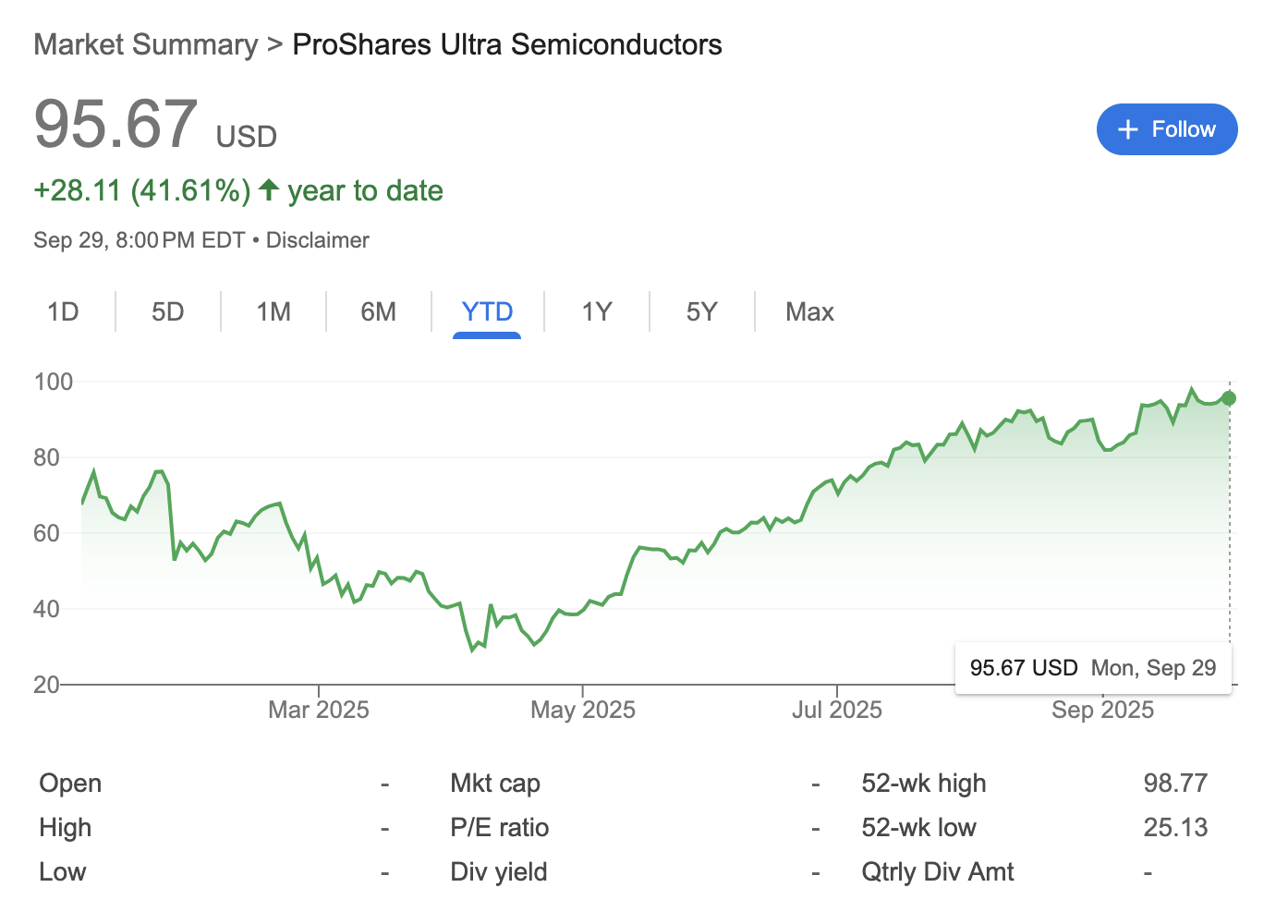The image size is (1288, 924).
Task: Show the 6M chart range
Action: 379,311
